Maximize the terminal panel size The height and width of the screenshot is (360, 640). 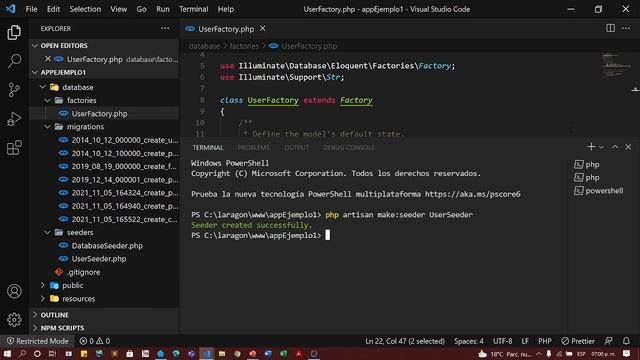click(615, 147)
